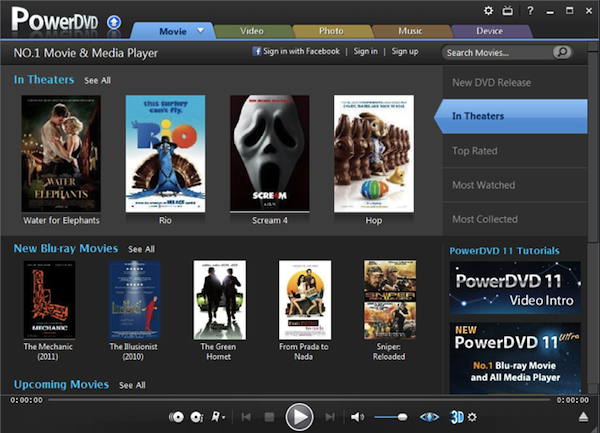Switch to the Photo tab
The image size is (600, 433).
point(331,31)
